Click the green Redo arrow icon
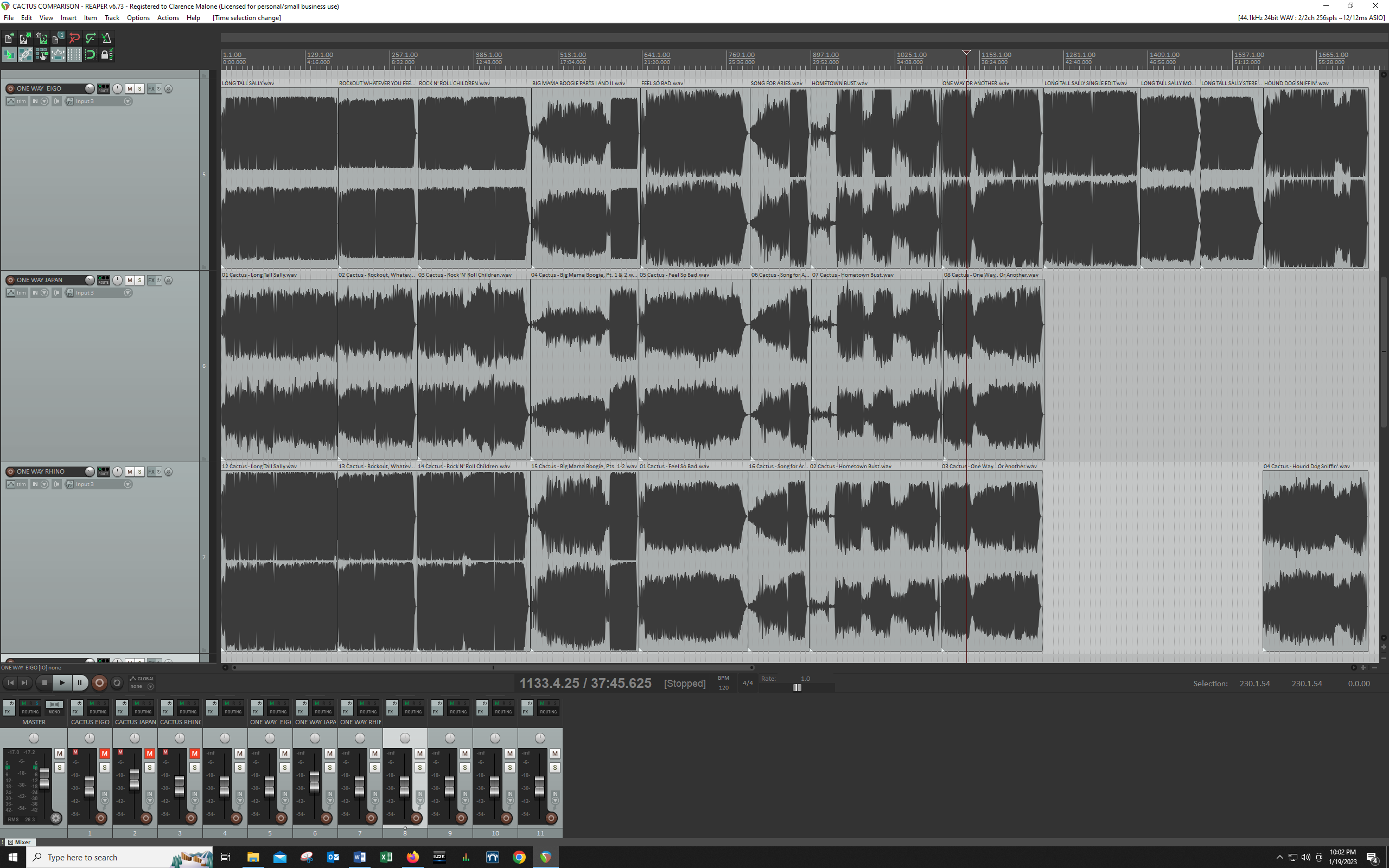 click(90, 39)
